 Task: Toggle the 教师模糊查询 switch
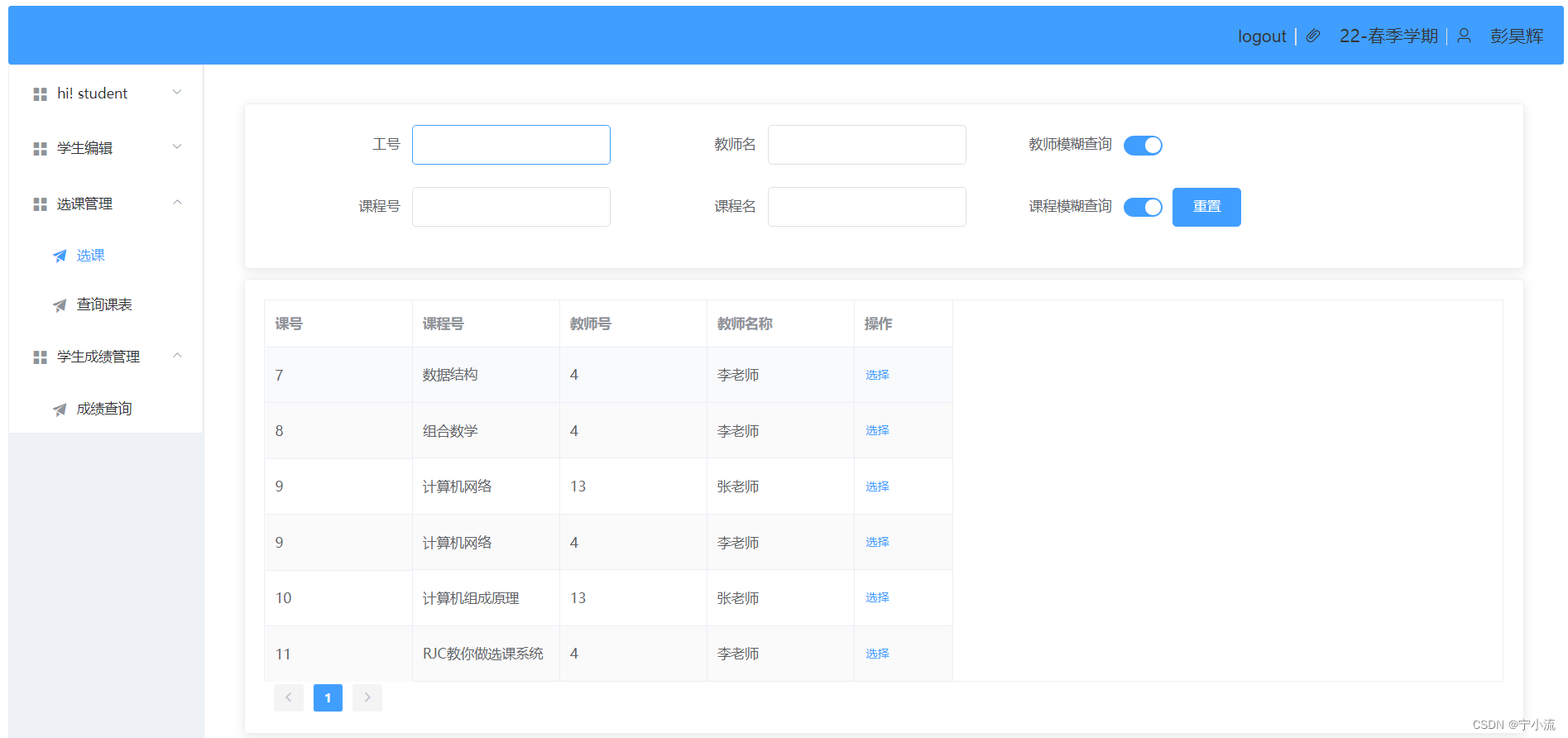[1143, 146]
